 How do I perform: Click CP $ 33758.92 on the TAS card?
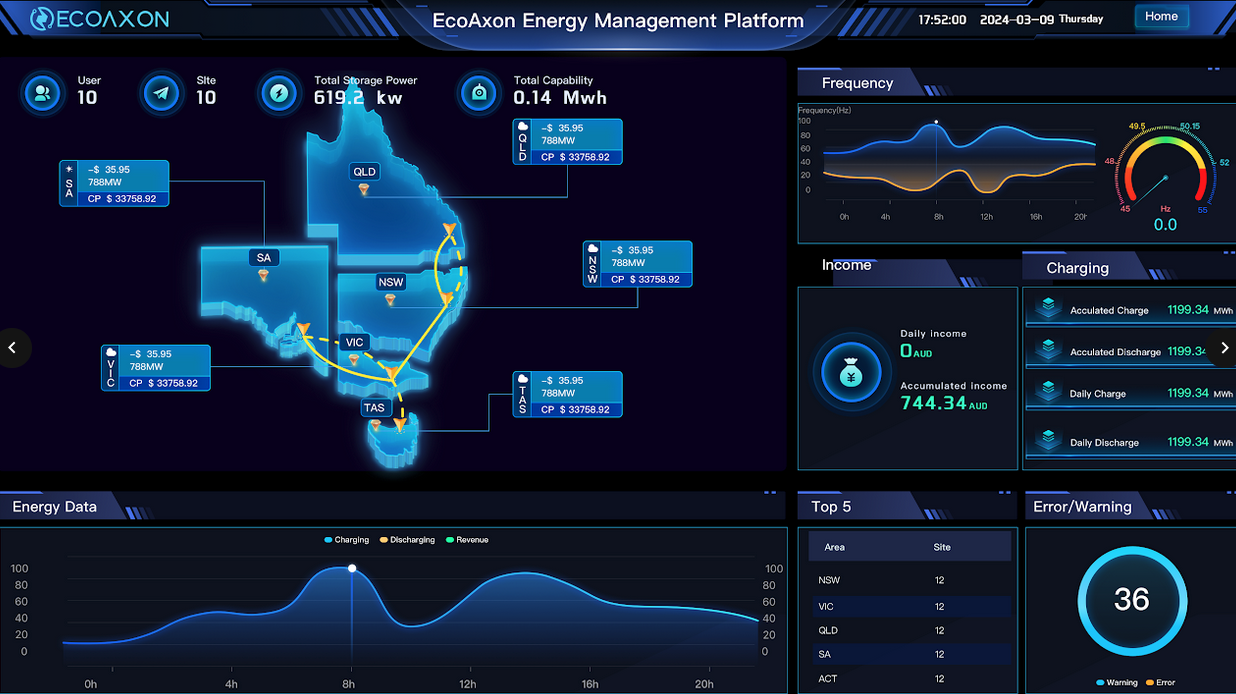click(x=574, y=410)
